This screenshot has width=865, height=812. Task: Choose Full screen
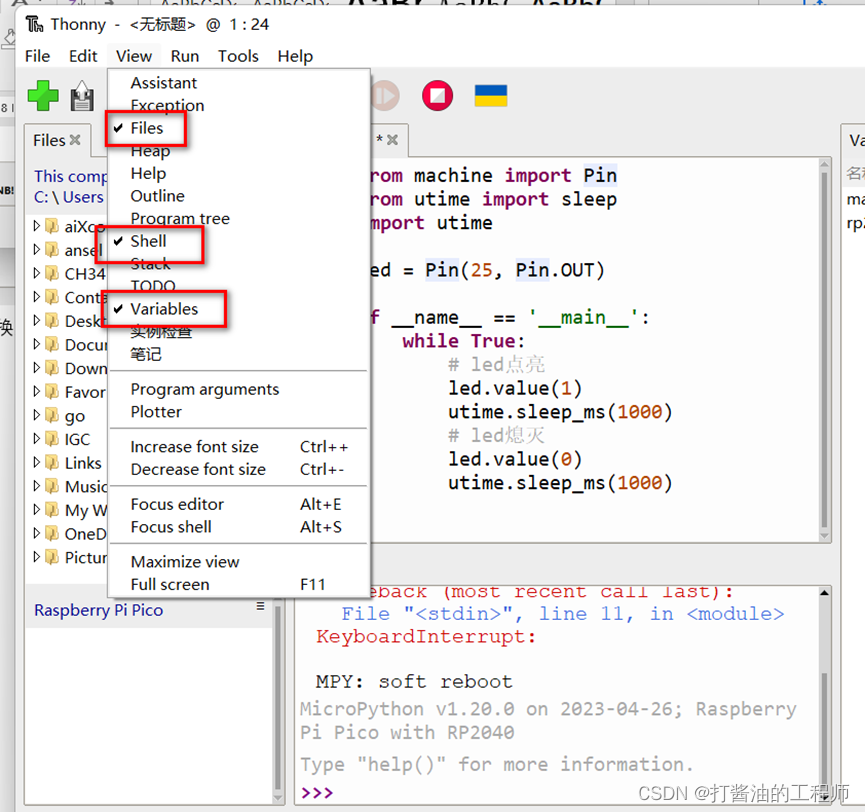pos(239,584)
